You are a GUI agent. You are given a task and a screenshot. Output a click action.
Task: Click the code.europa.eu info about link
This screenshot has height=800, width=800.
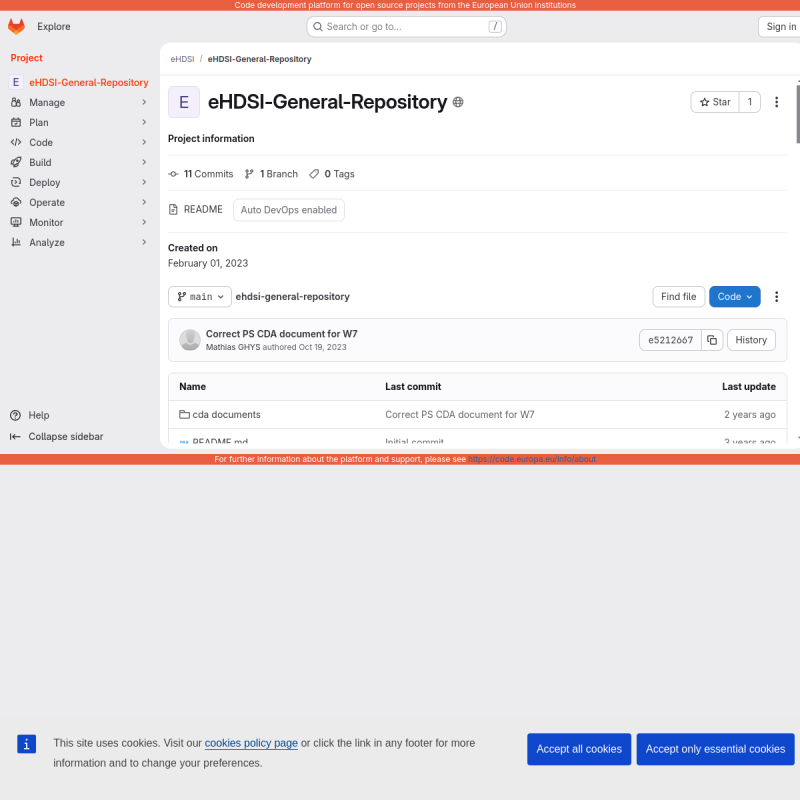tap(532, 459)
